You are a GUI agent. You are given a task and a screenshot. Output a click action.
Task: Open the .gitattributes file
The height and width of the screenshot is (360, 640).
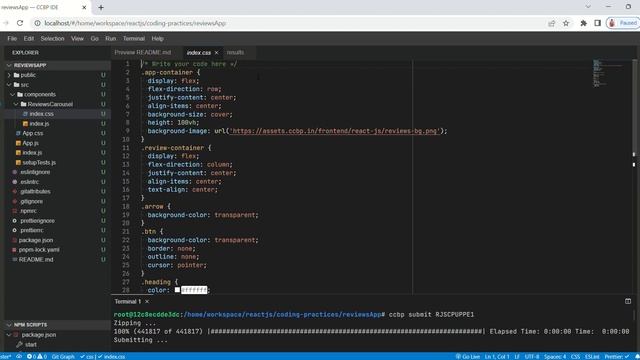pyautogui.click(x=35, y=191)
